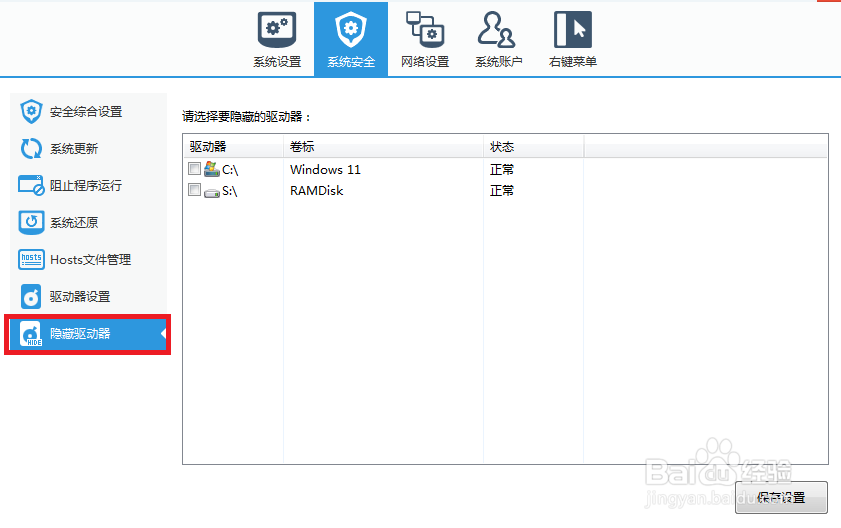Tick the checkbox for drive S:\
Screen dimensions: 841x528
[194, 190]
